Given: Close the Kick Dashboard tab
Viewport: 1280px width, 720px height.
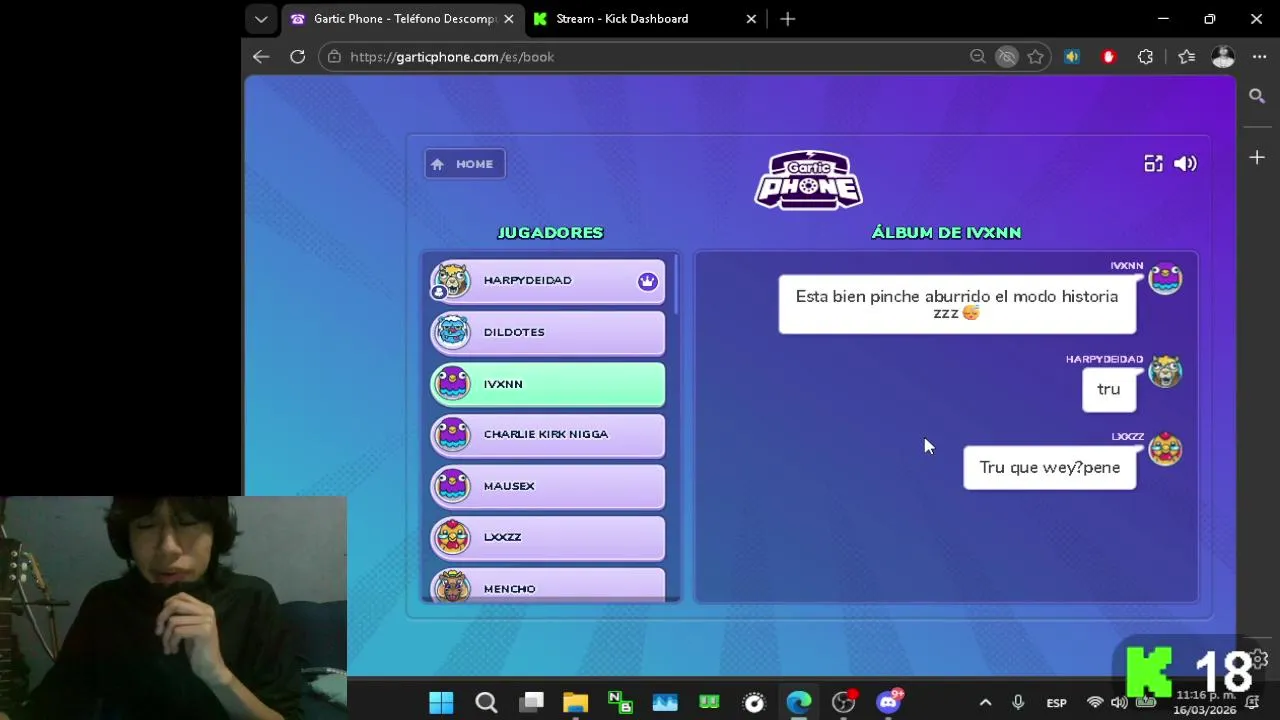Looking at the screenshot, I should tap(751, 19).
